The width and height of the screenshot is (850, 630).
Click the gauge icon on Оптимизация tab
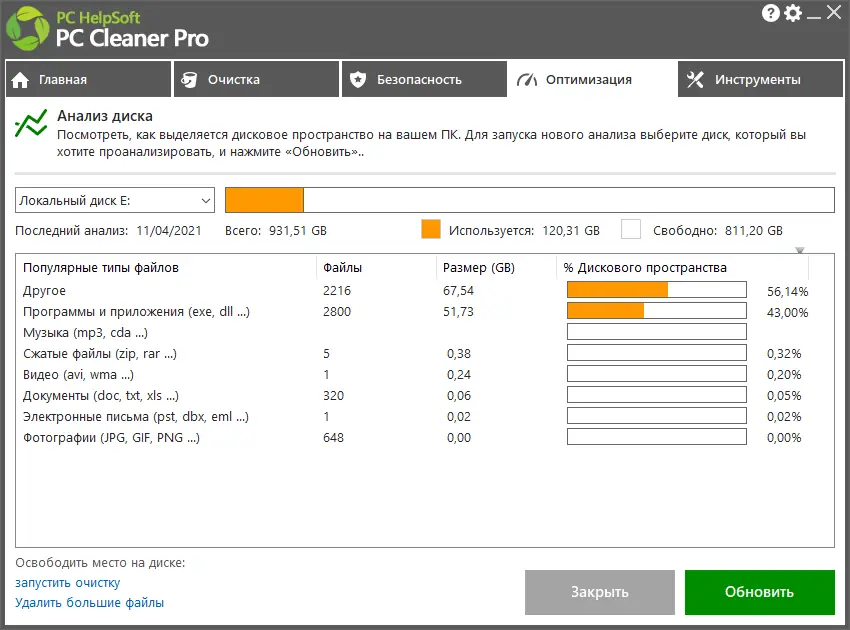click(527, 80)
